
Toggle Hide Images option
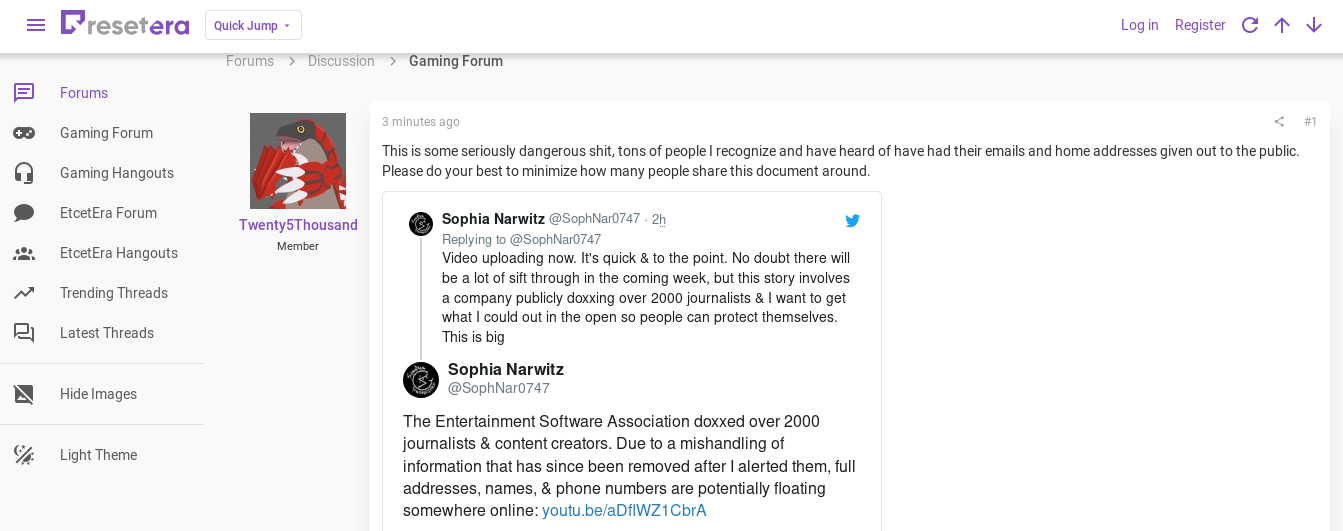[x=98, y=394]
